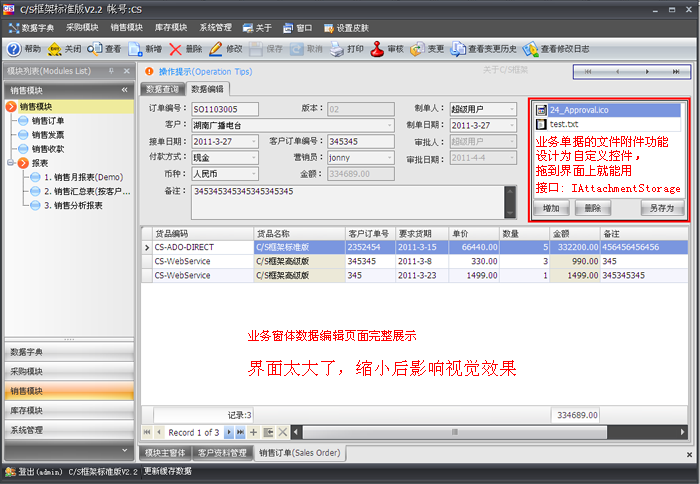Collapse the 报表 tree node

12,162
